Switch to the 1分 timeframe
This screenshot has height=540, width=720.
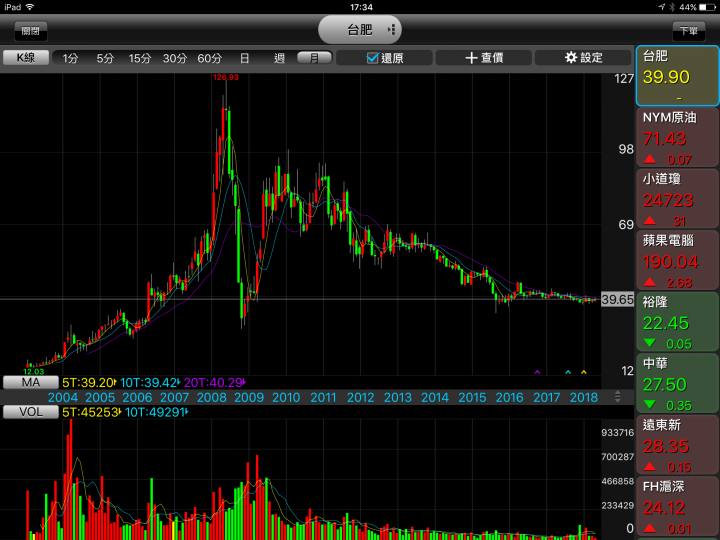pos(70,58)
